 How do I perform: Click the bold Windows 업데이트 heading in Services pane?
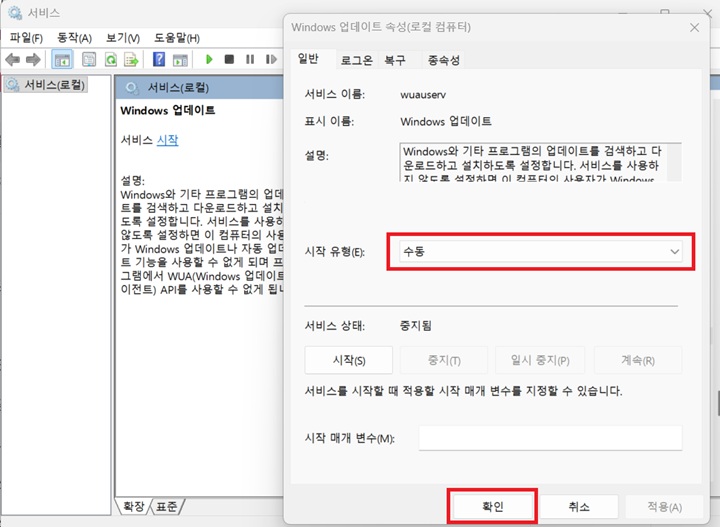tap(168, 111)
